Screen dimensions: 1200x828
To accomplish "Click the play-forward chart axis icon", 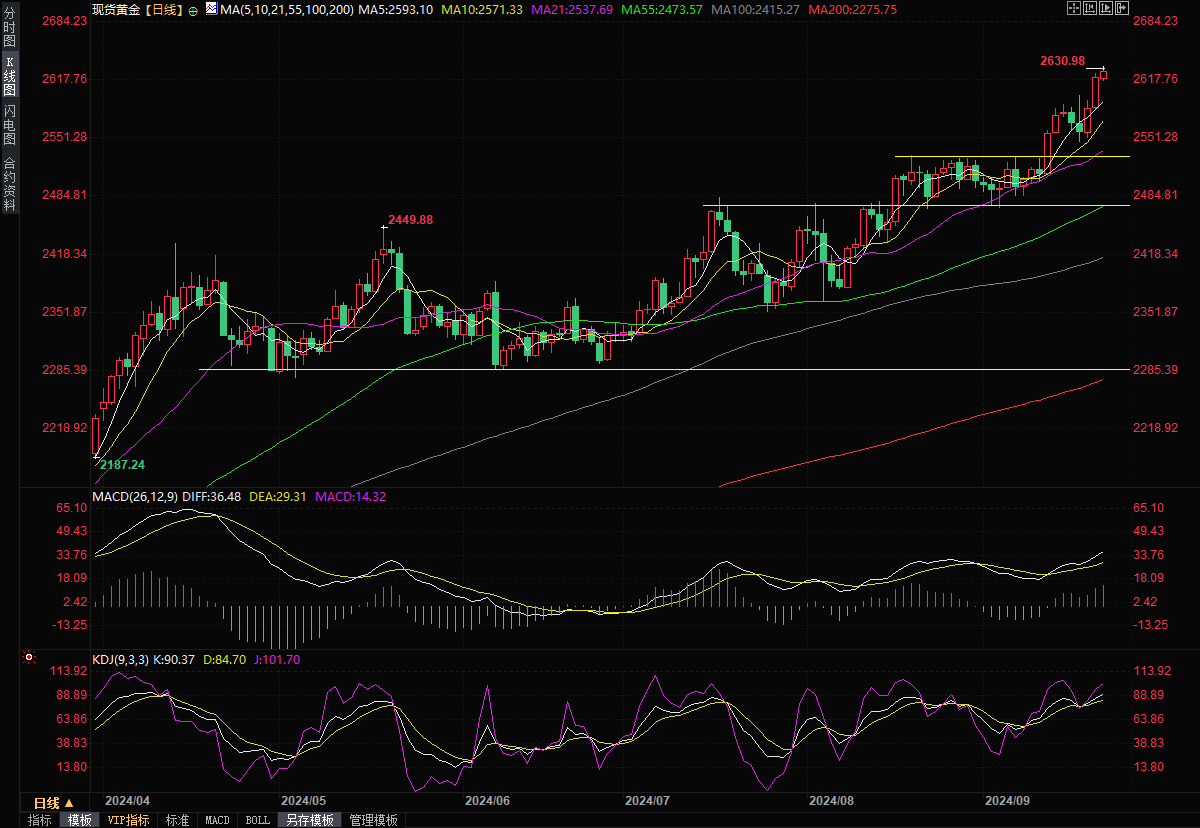I will [1106, 8].
